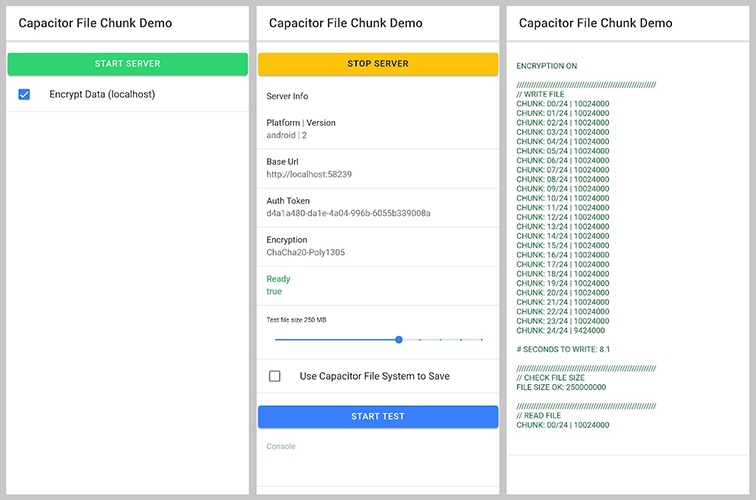Click log line CHUNK: 18/24 | 10024000
Viewport: 756px width, 500px height.
[563, 274]
